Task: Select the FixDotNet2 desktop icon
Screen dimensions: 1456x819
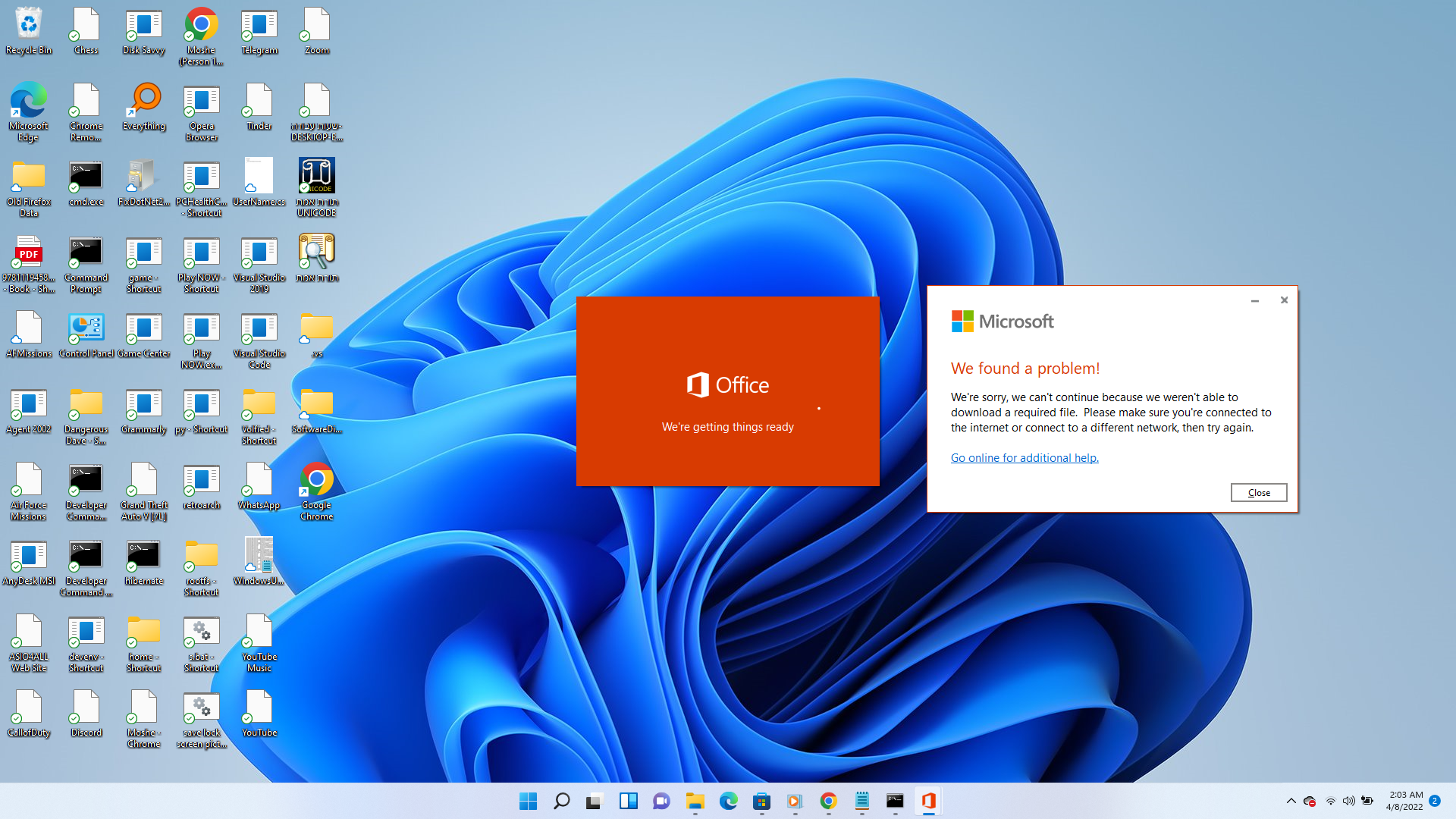Action: click(144, 183)
